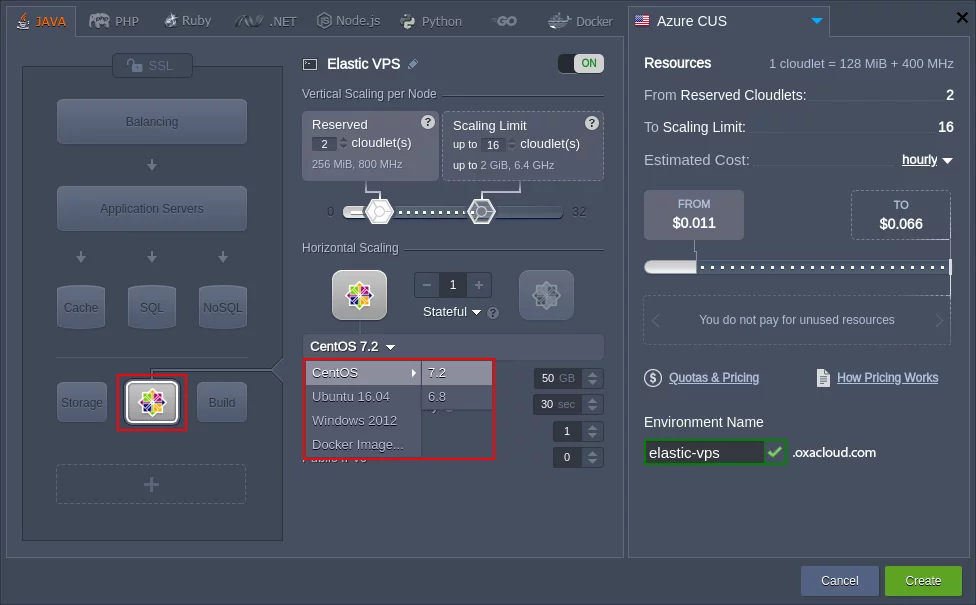
Task: Add a Cache node
Action: pyautogui.click(x=81, y=307)
